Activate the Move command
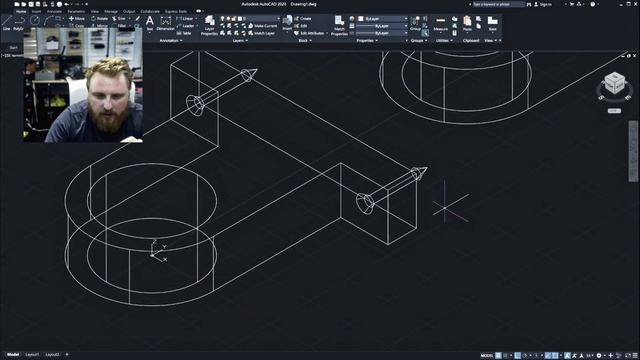The height and width of the screenshot is (360, 640). coord(77,18)
